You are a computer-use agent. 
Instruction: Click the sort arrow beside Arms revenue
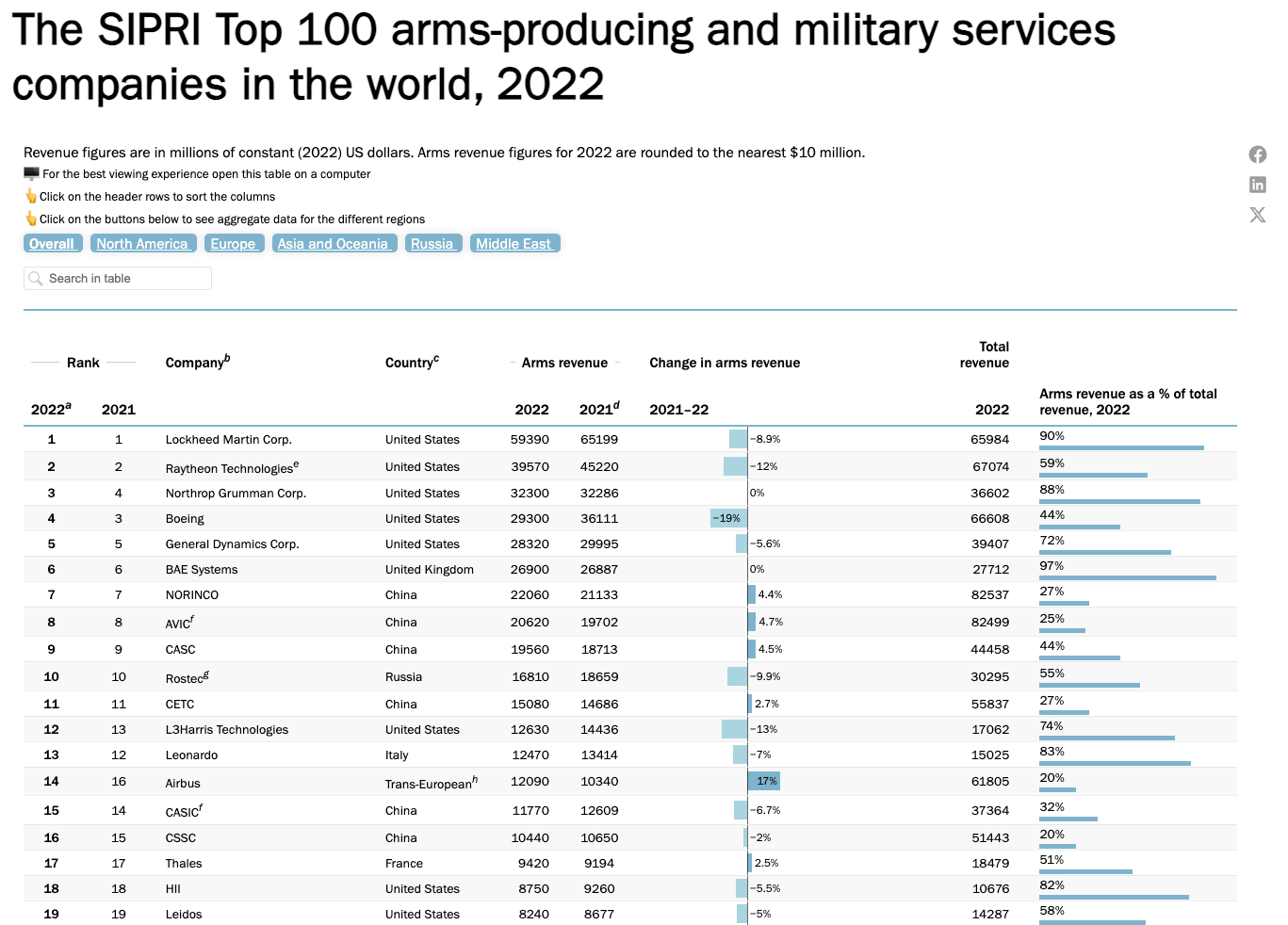[x=619, y=362]
